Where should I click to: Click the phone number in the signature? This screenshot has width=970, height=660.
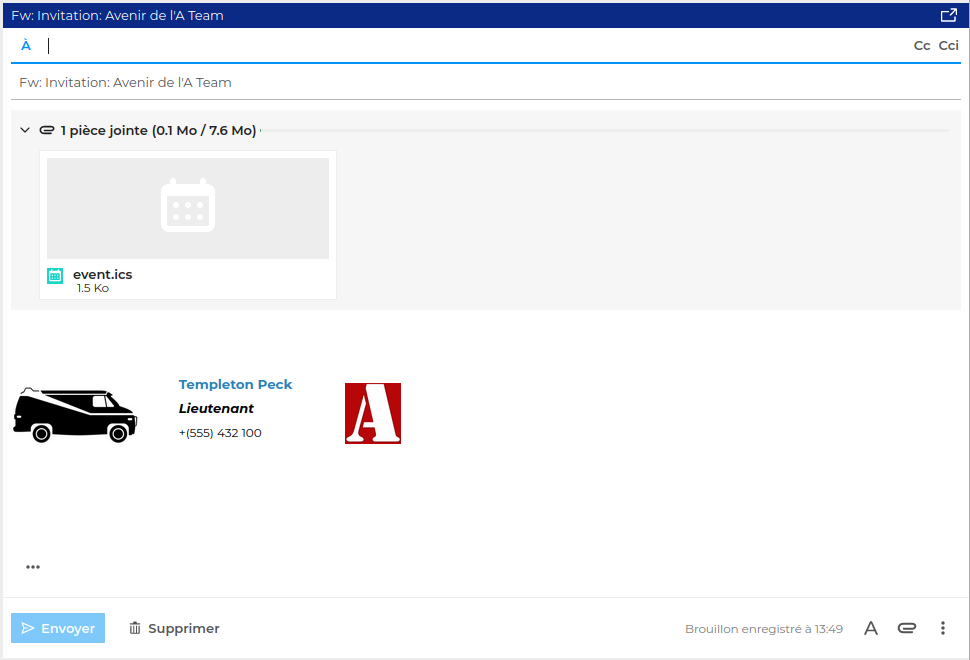click(220, 433)
